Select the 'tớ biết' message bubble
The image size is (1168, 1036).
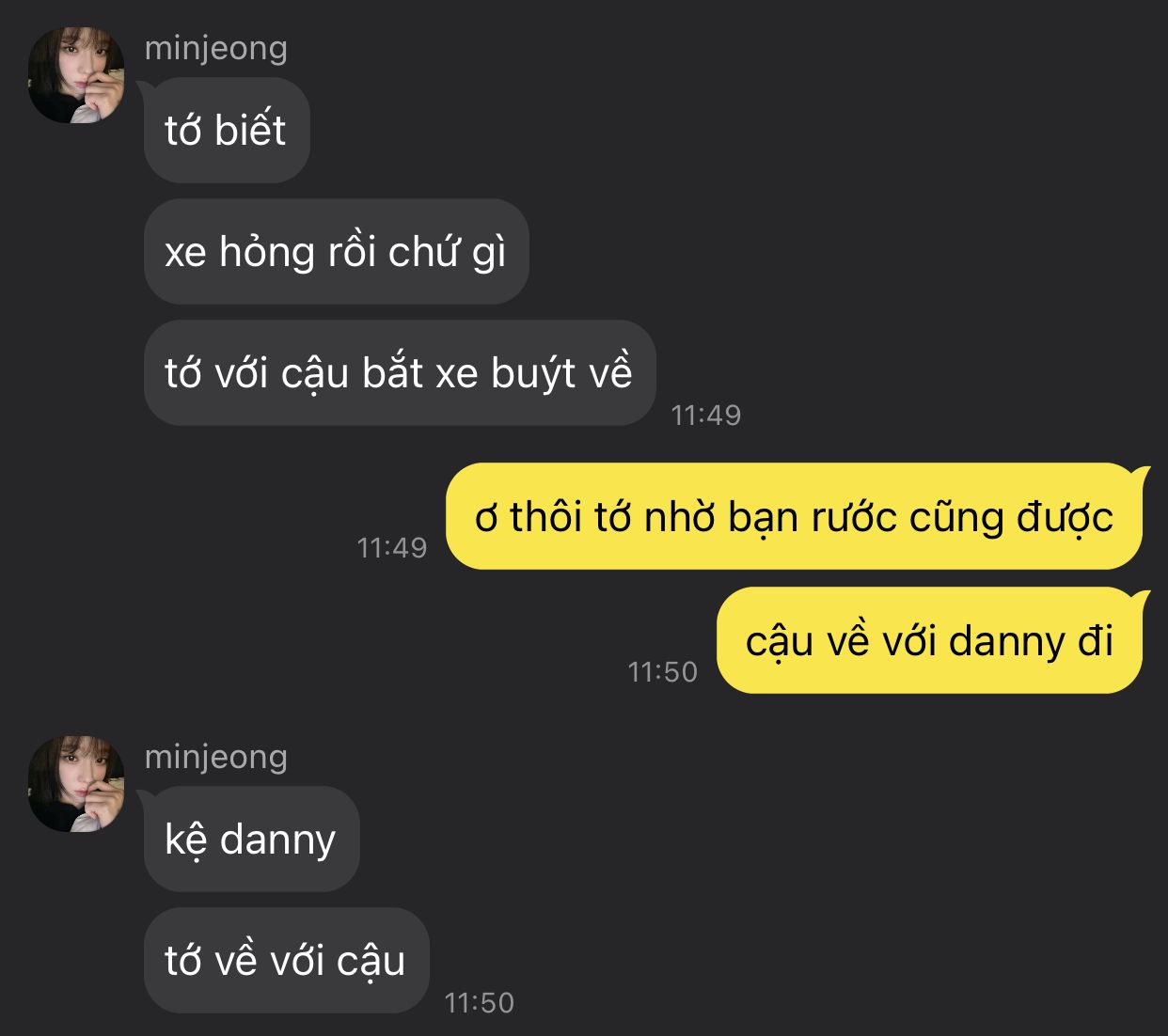click(x=227, y=130)
